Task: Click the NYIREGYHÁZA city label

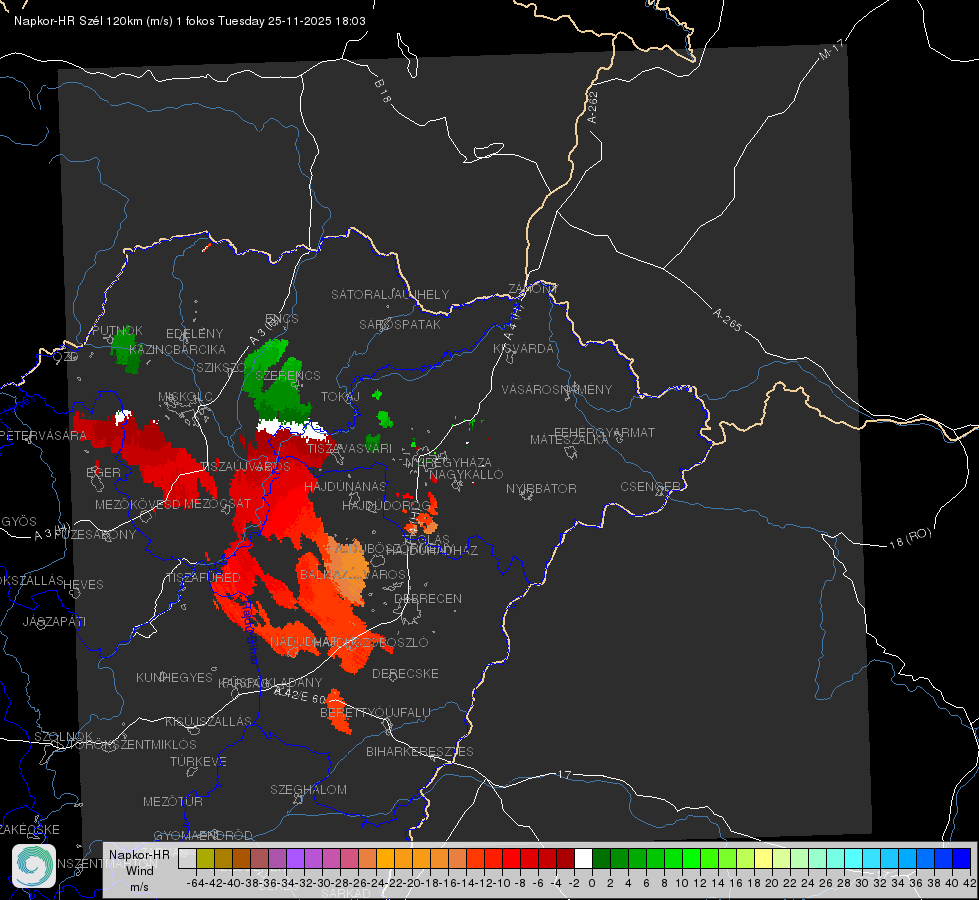Action: point(448,462)
